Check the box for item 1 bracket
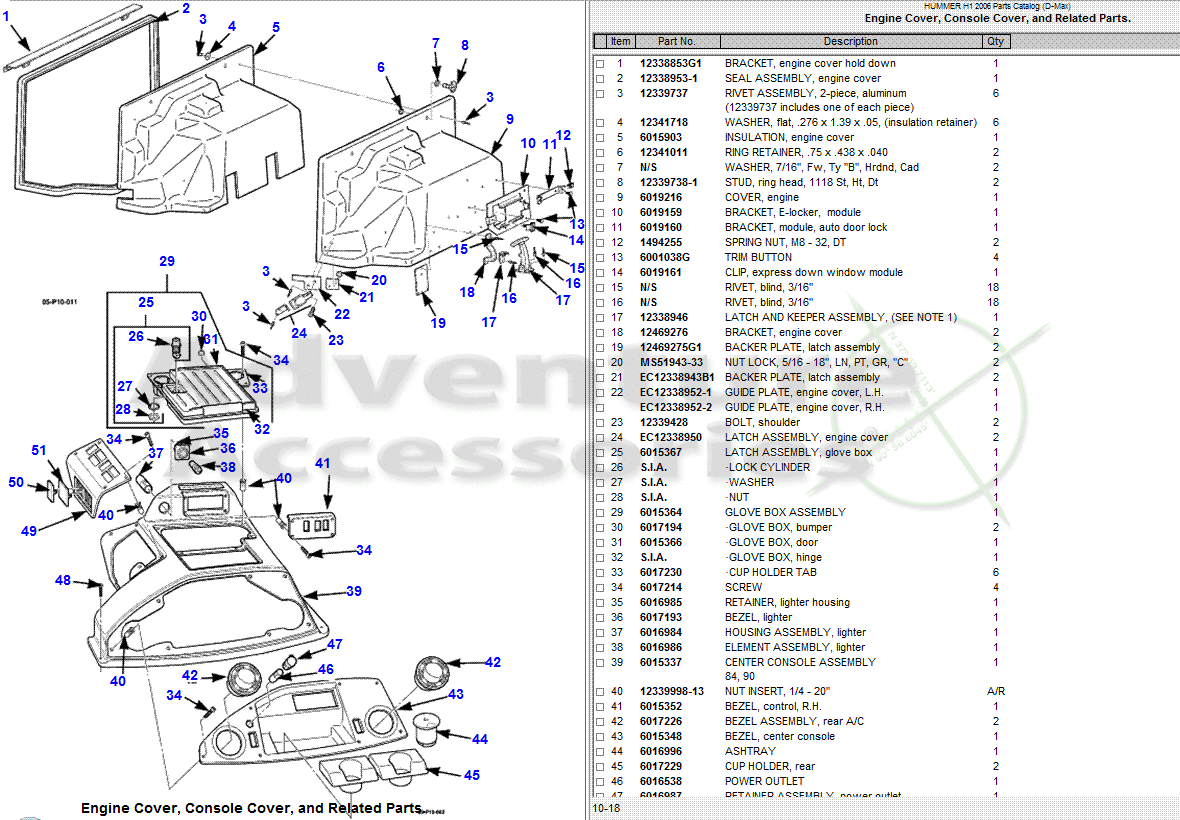Image resolution: width=1180 pixels, height=820 pixels. [x=600, y=64]
